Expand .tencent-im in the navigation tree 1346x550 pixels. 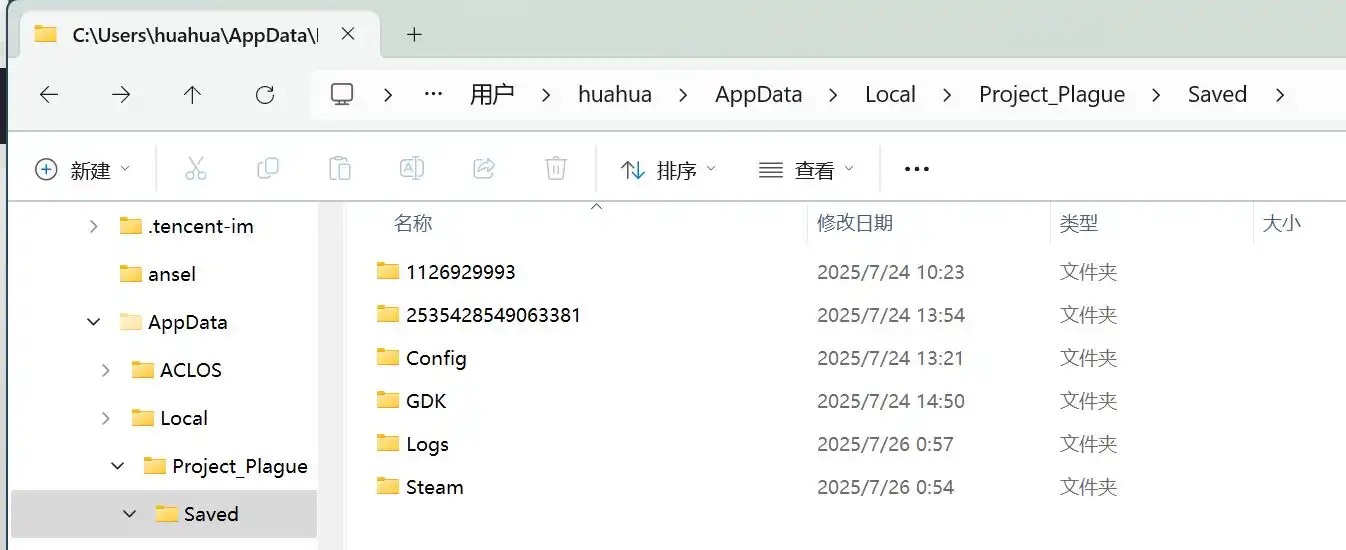click(x=94, y=226)
